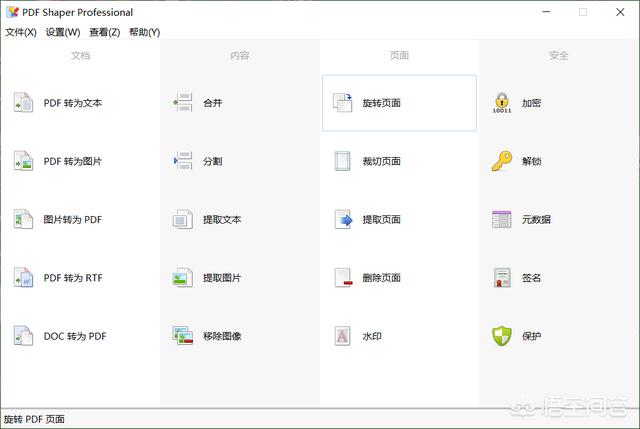Click the 移除图像 icon
640x429 pixels.
pos(182,336)
